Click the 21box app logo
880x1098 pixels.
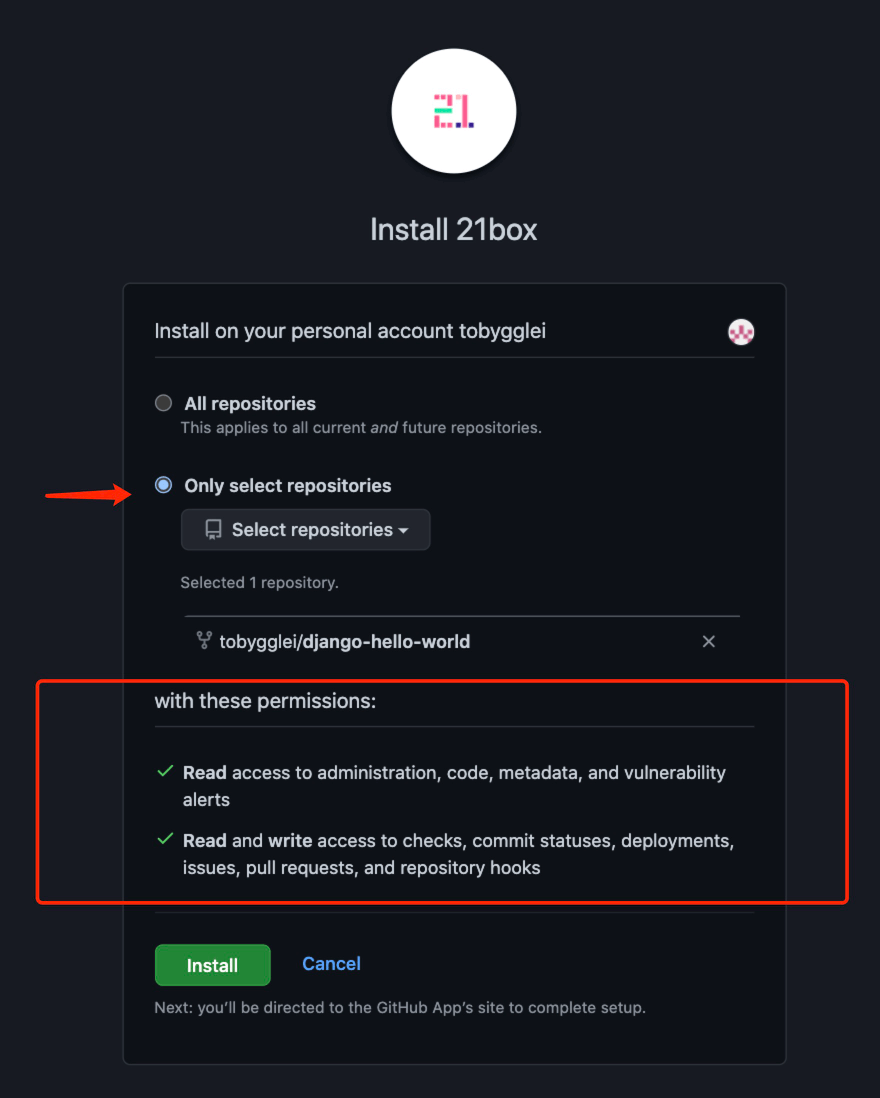pos(454,110)
